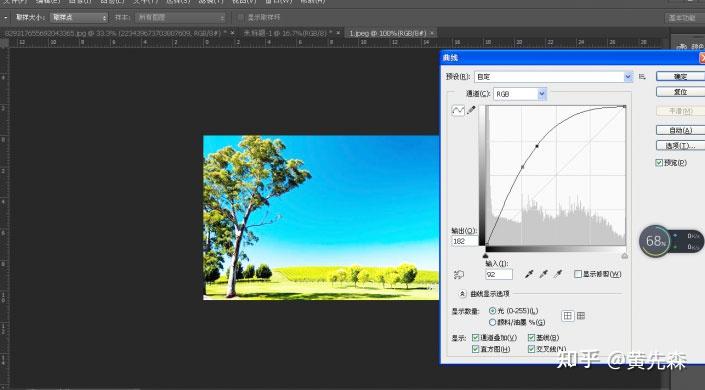Pick the black point eyedropper
Viewport: 705px width, 390px height.
point(529,274)
